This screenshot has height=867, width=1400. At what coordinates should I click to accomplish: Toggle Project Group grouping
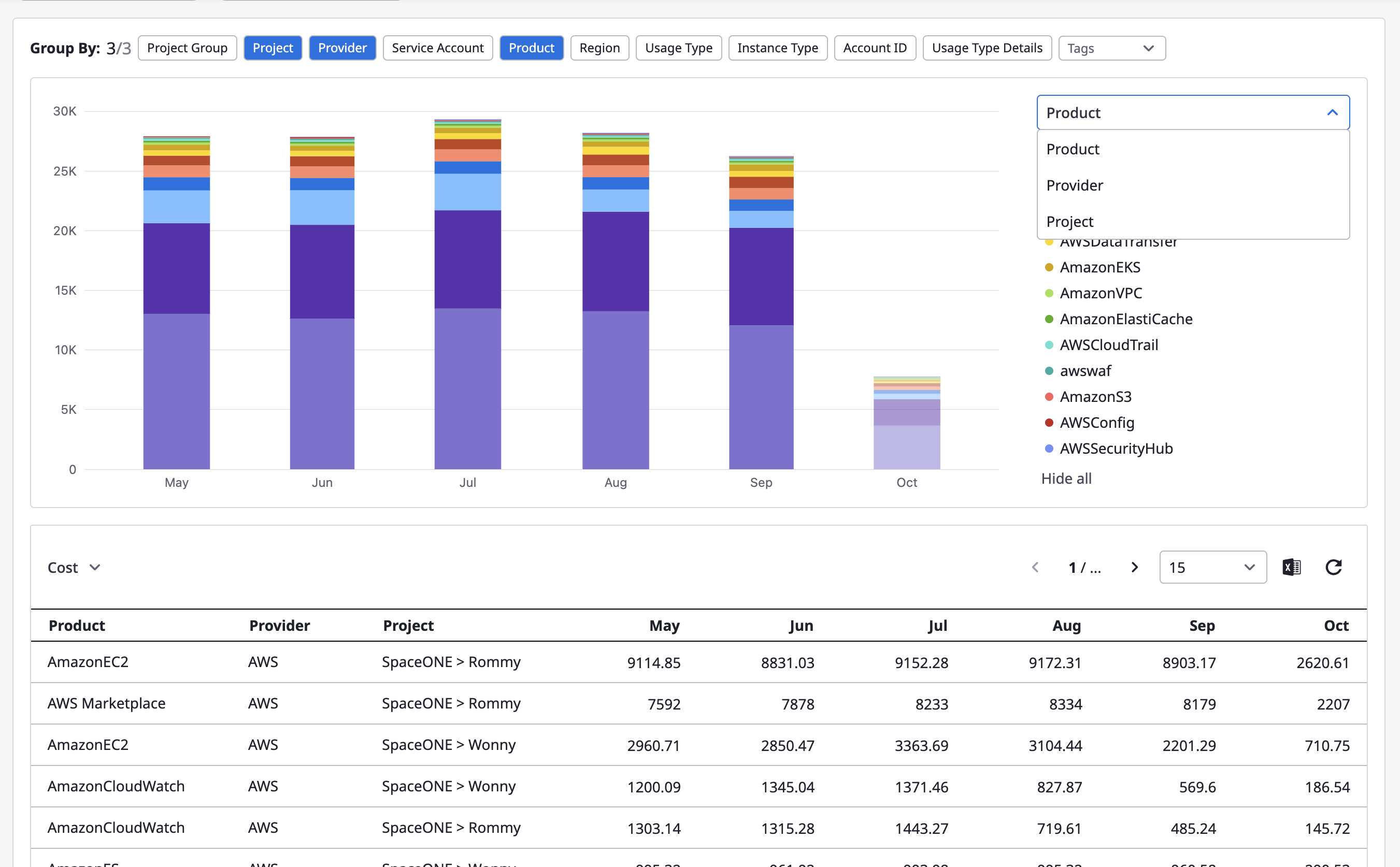[x=187, y=48]
